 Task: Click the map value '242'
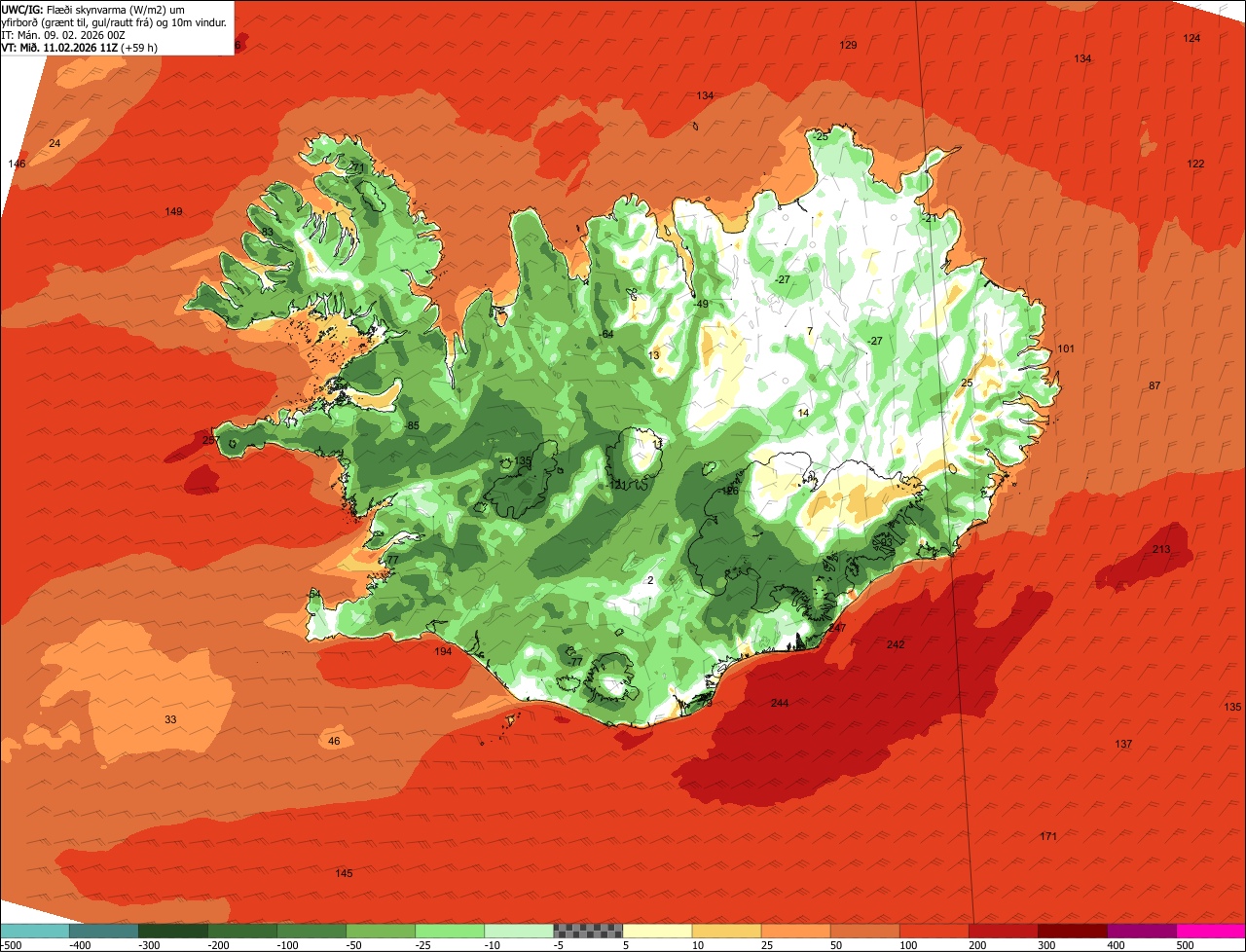[896, 645]
